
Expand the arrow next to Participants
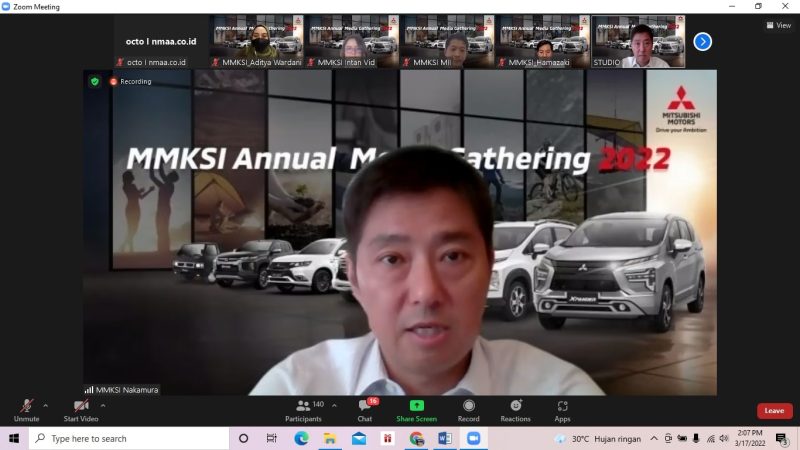334,405
